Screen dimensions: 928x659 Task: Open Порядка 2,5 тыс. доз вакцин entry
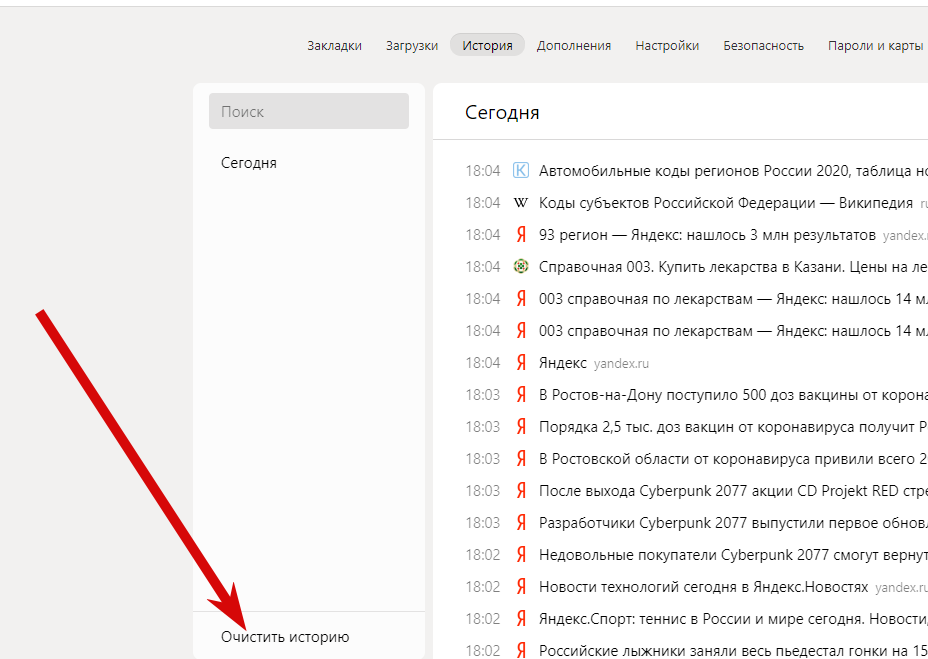(x=733, y=427)
